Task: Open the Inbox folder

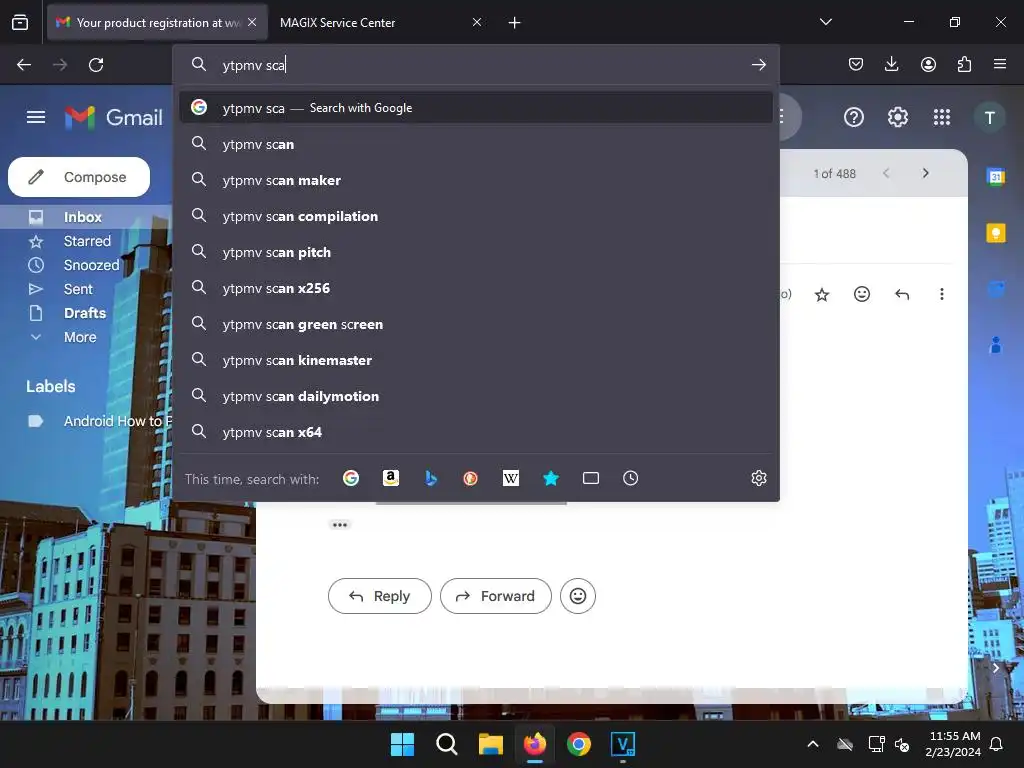Action: click(83, 217)
